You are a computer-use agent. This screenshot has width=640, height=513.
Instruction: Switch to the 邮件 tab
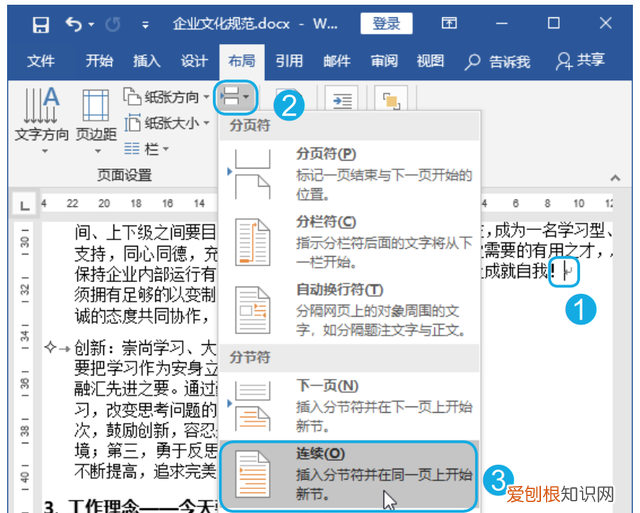(337, 61)
